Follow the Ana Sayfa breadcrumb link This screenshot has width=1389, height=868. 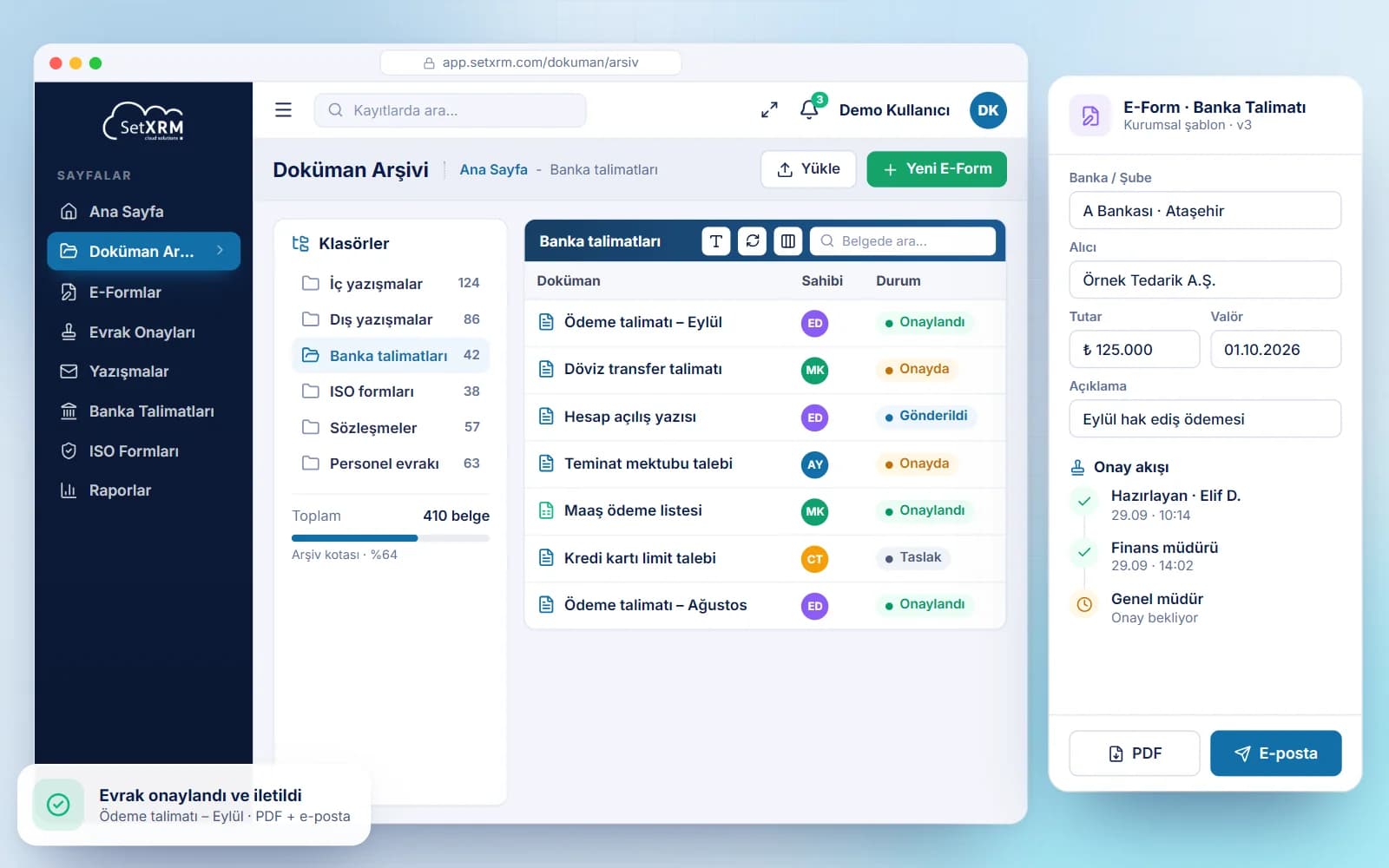[493, 169]
